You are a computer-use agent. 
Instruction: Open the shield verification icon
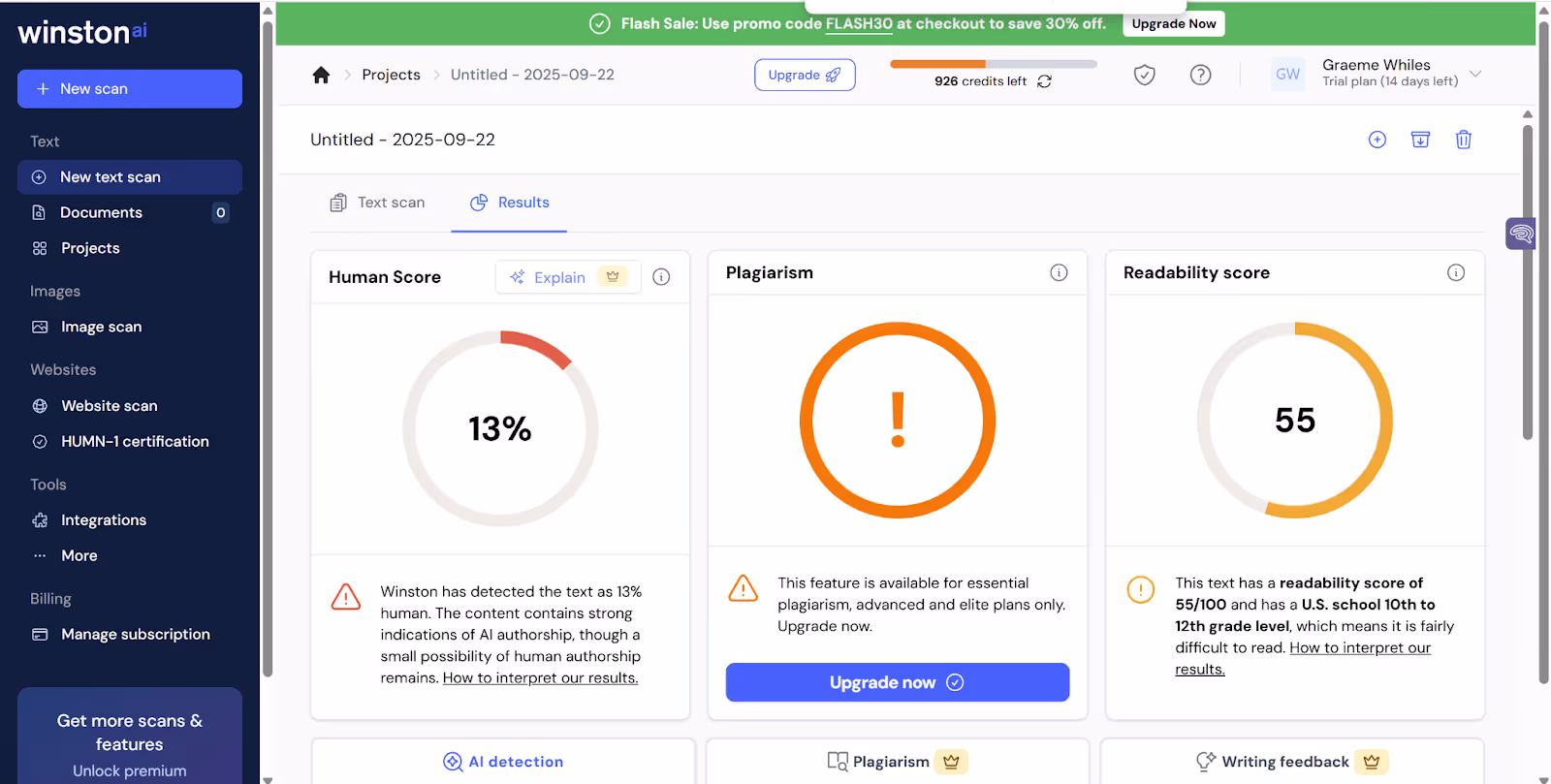[x=1145, y=75]
